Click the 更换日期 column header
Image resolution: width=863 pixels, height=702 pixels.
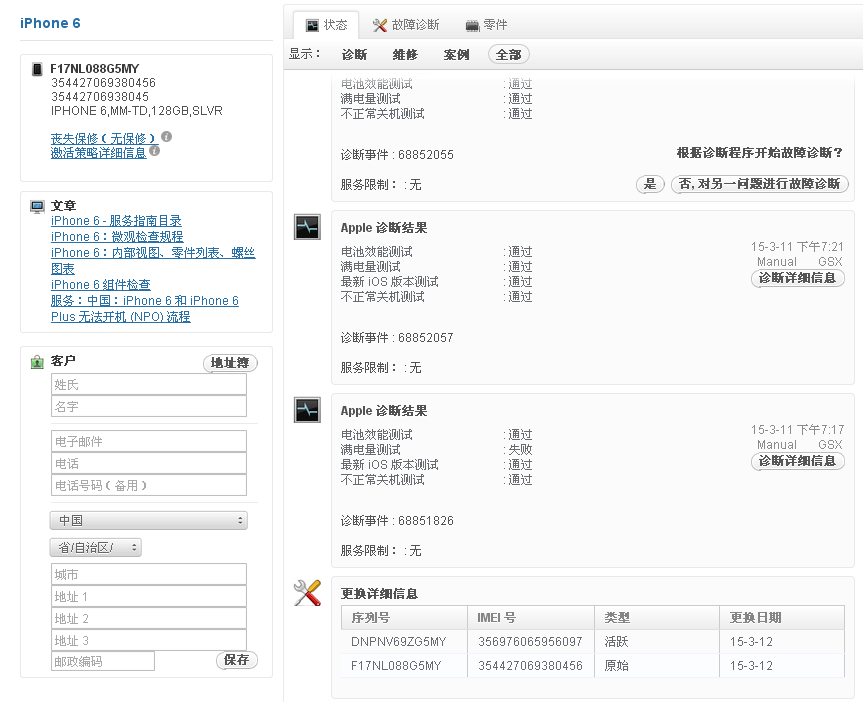[x=782, y=618]
